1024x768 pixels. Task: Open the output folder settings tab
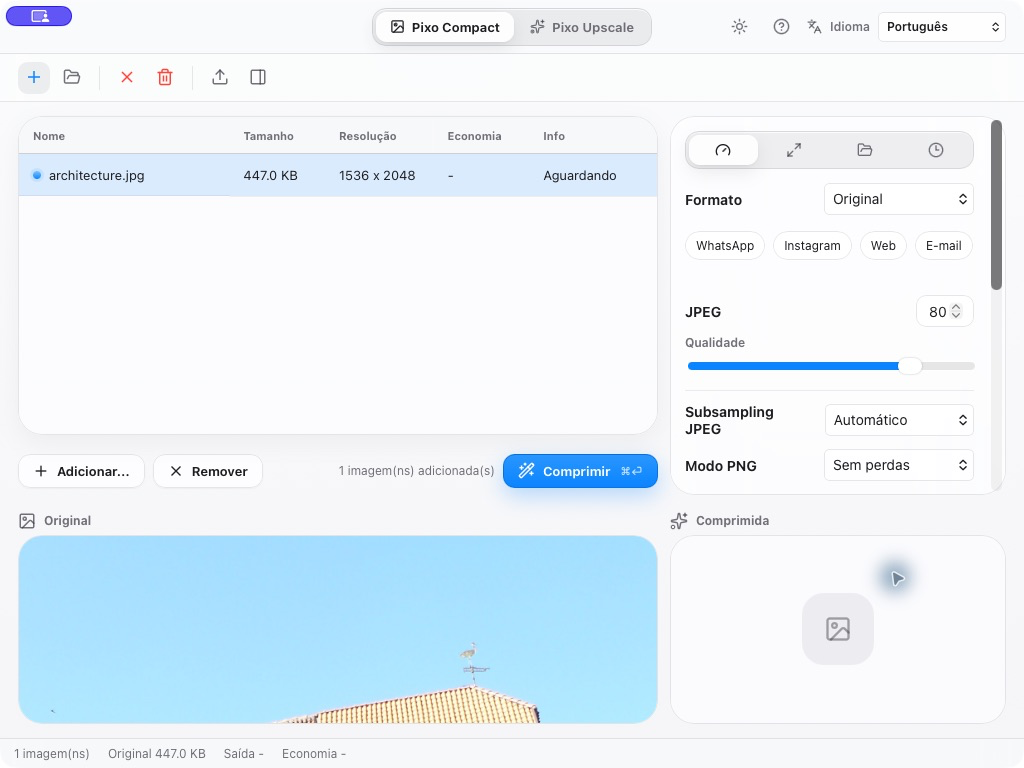pyautogui.click(x=865, y=150)
